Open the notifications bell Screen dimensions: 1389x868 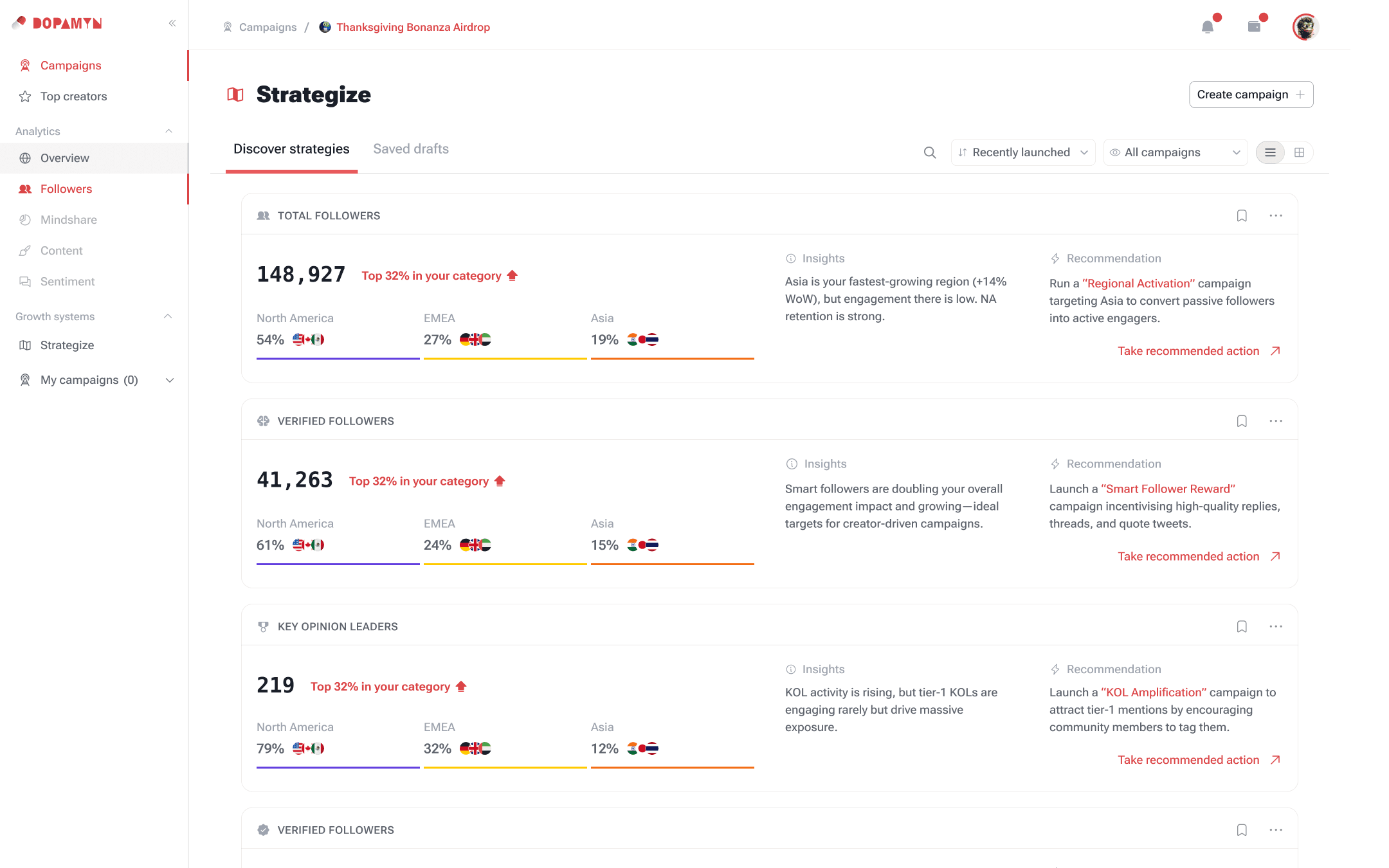pos(1208,27)
